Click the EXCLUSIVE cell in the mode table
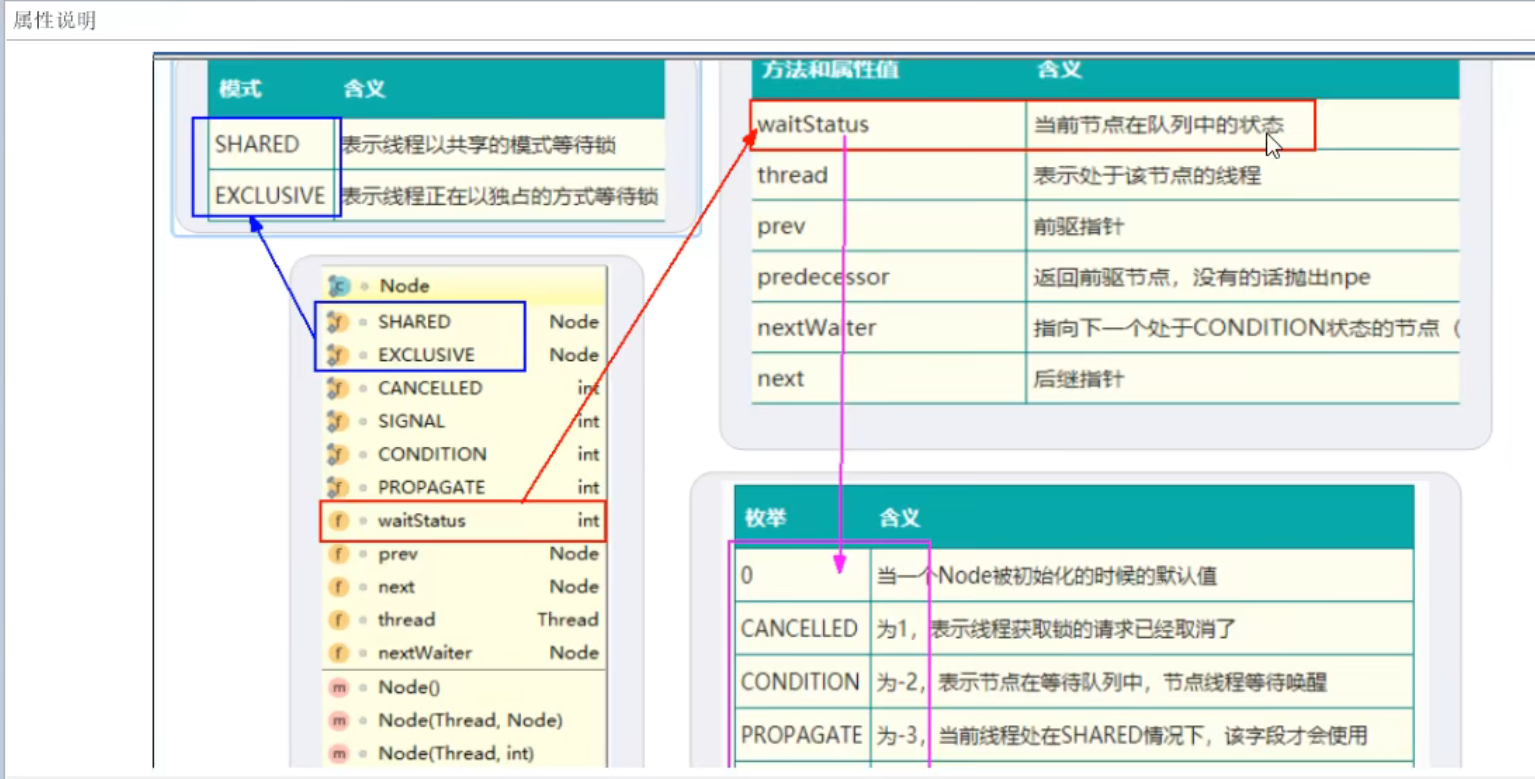Screen dimensions: 1535x779 pos(270,196)
